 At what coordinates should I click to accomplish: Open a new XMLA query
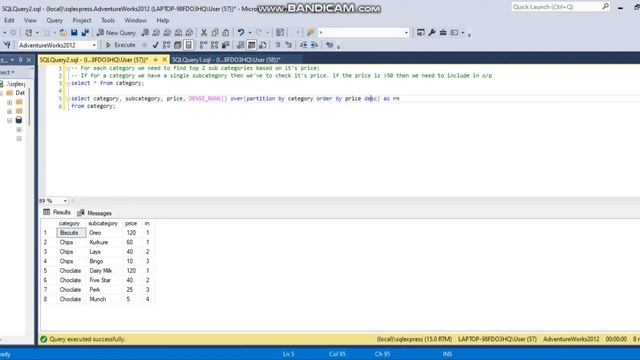[178, 33]
